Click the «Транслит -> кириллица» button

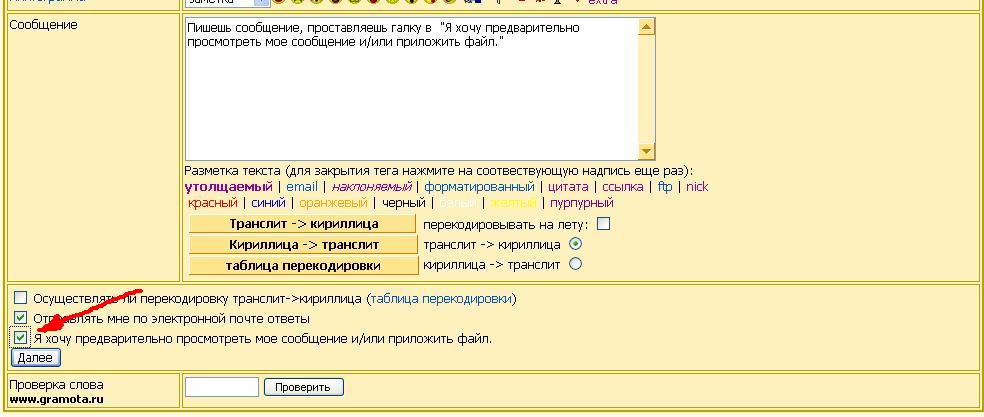pos(302,224)
